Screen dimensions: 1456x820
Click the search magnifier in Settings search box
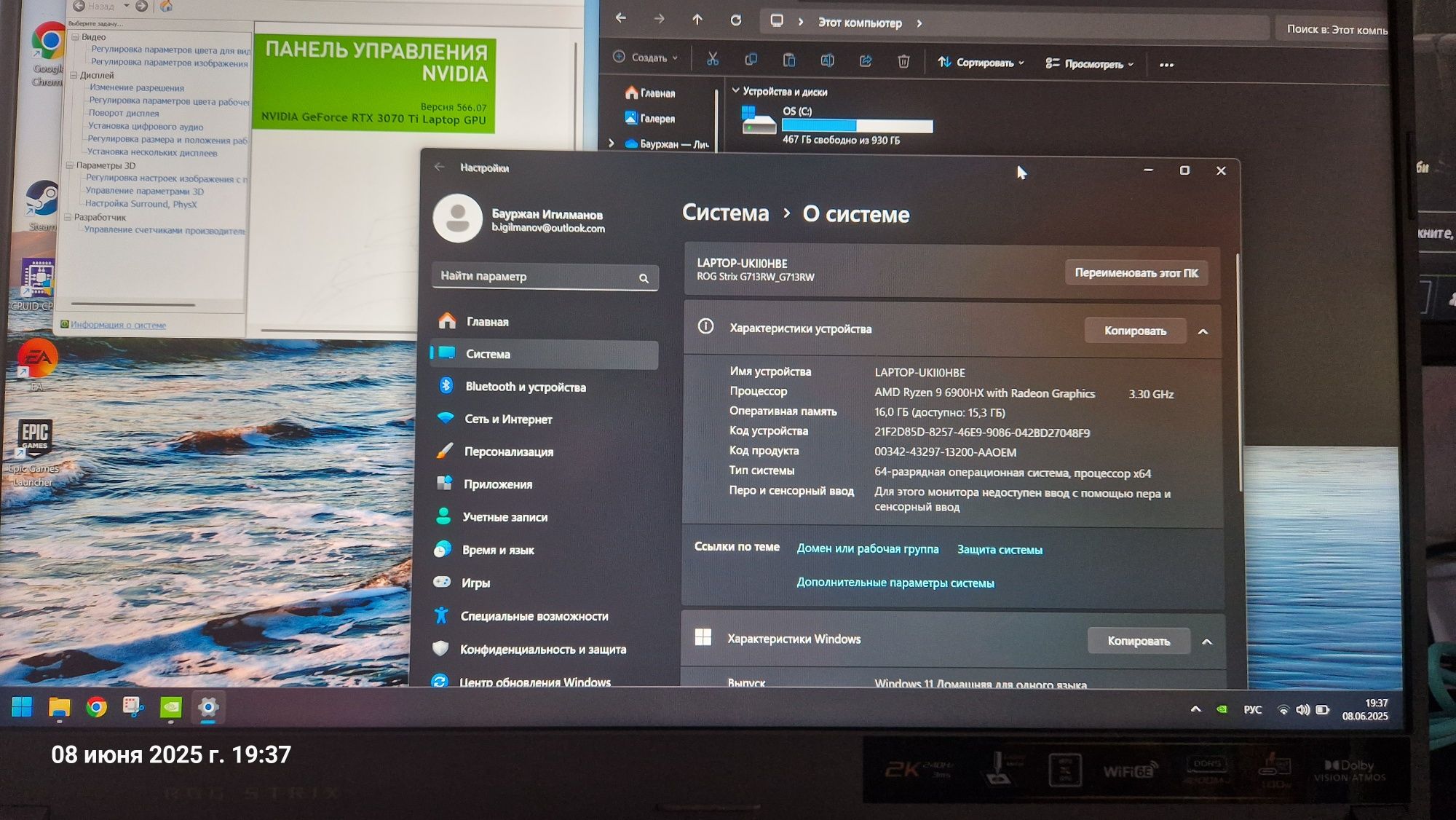[644, 278]
